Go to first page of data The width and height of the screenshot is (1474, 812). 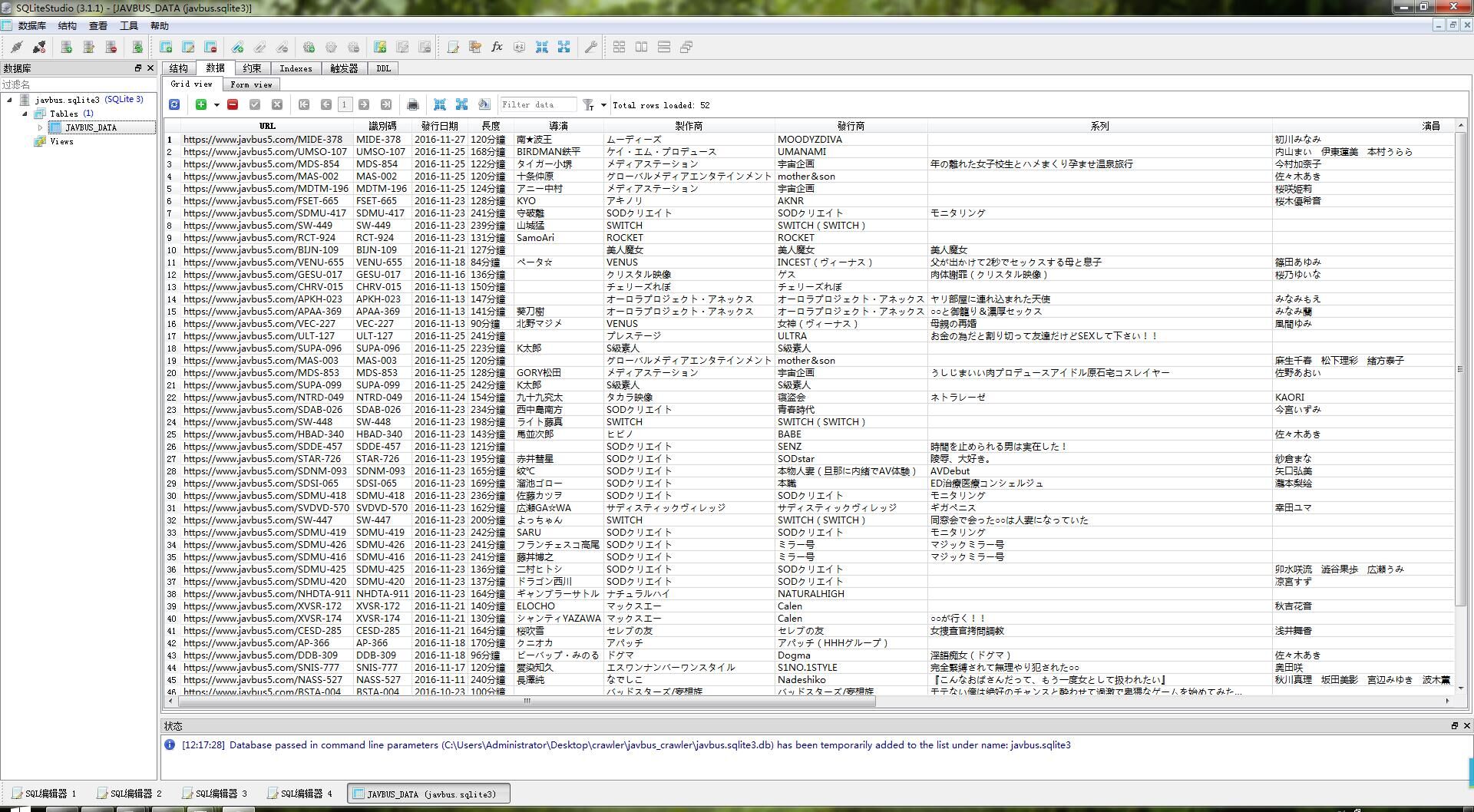point(304,104)
